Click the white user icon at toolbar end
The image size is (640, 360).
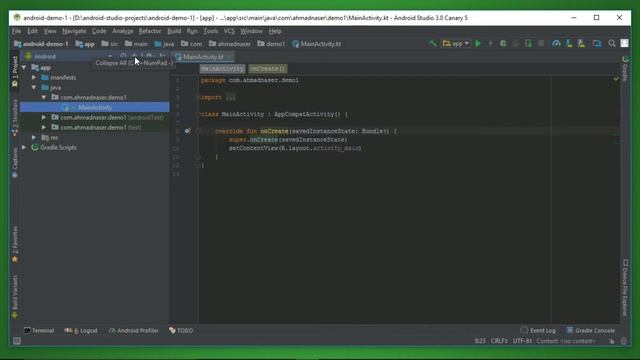click(x=624, y=43)
